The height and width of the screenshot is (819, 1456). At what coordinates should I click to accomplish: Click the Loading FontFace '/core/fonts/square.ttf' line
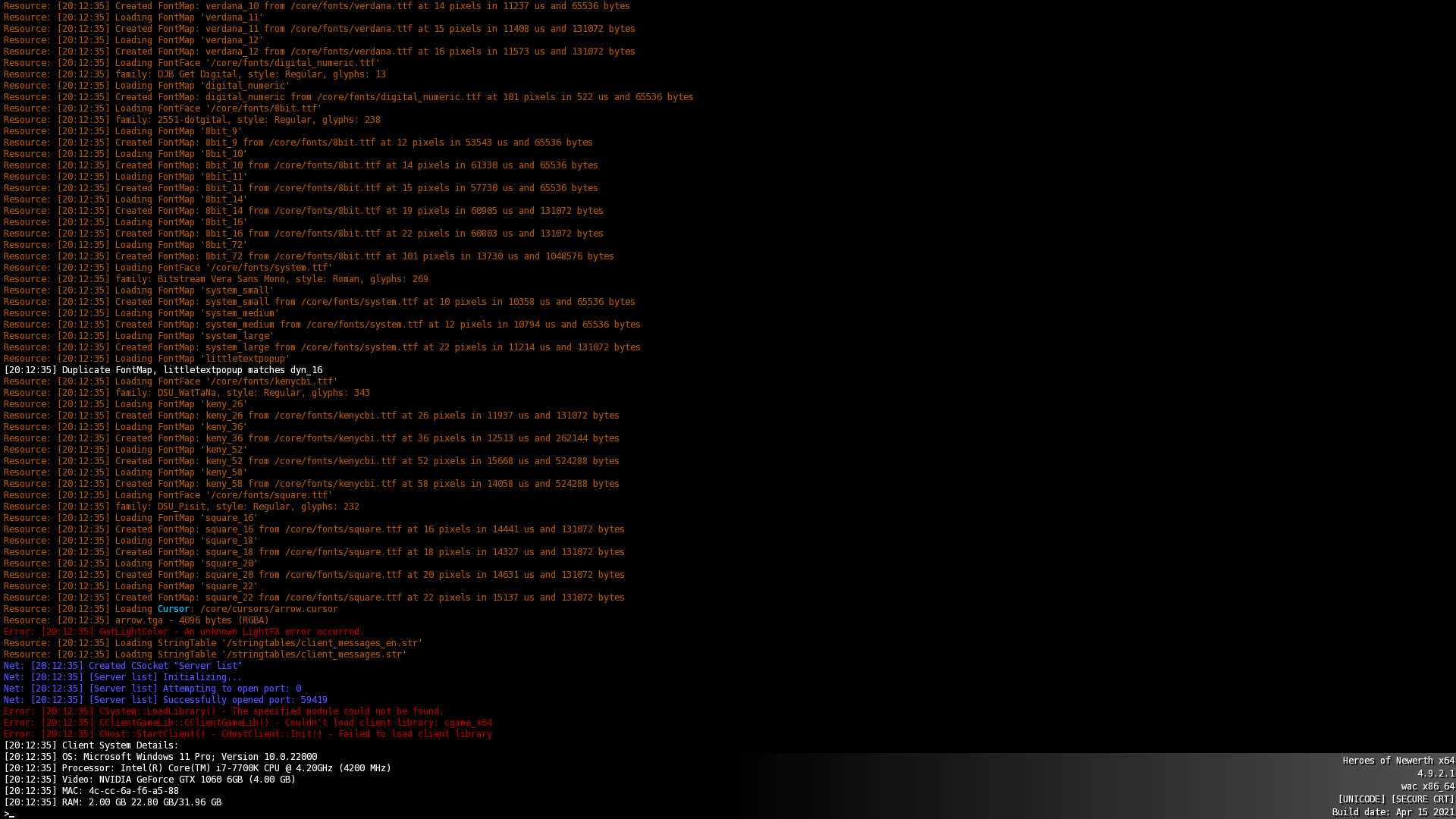(x=168, y=495)
